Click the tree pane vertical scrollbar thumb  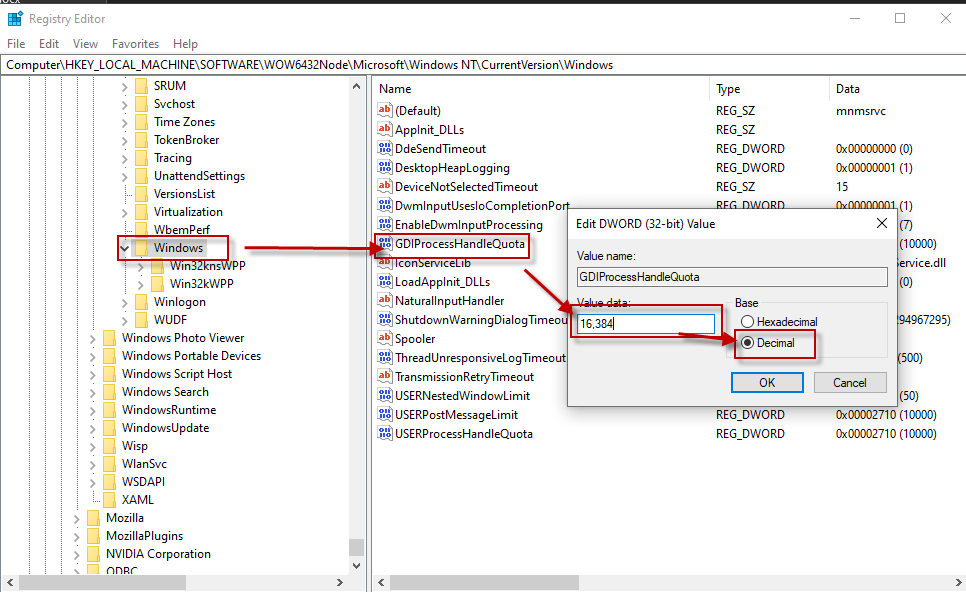(x=356, y=547)
